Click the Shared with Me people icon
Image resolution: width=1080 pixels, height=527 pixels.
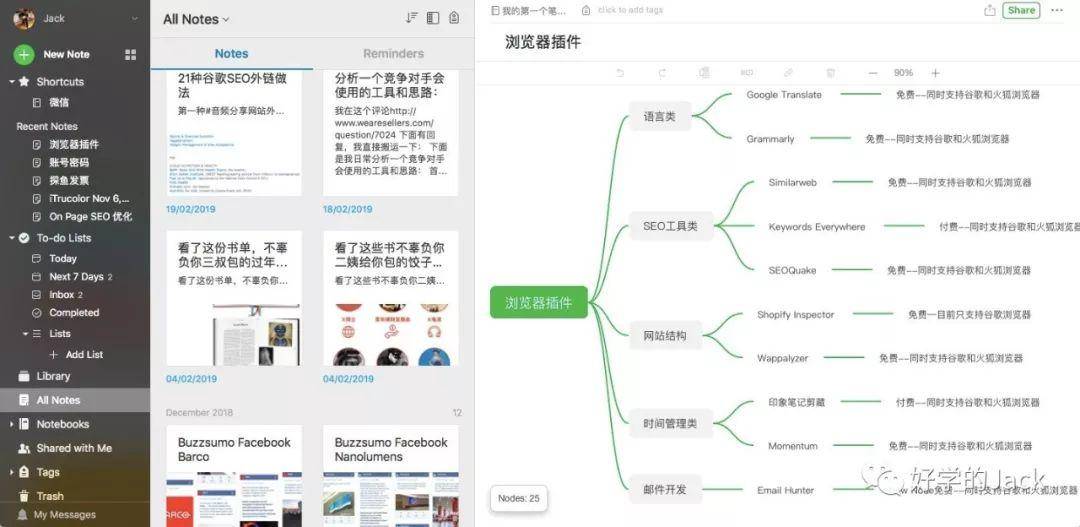click(x=24, y=448)
